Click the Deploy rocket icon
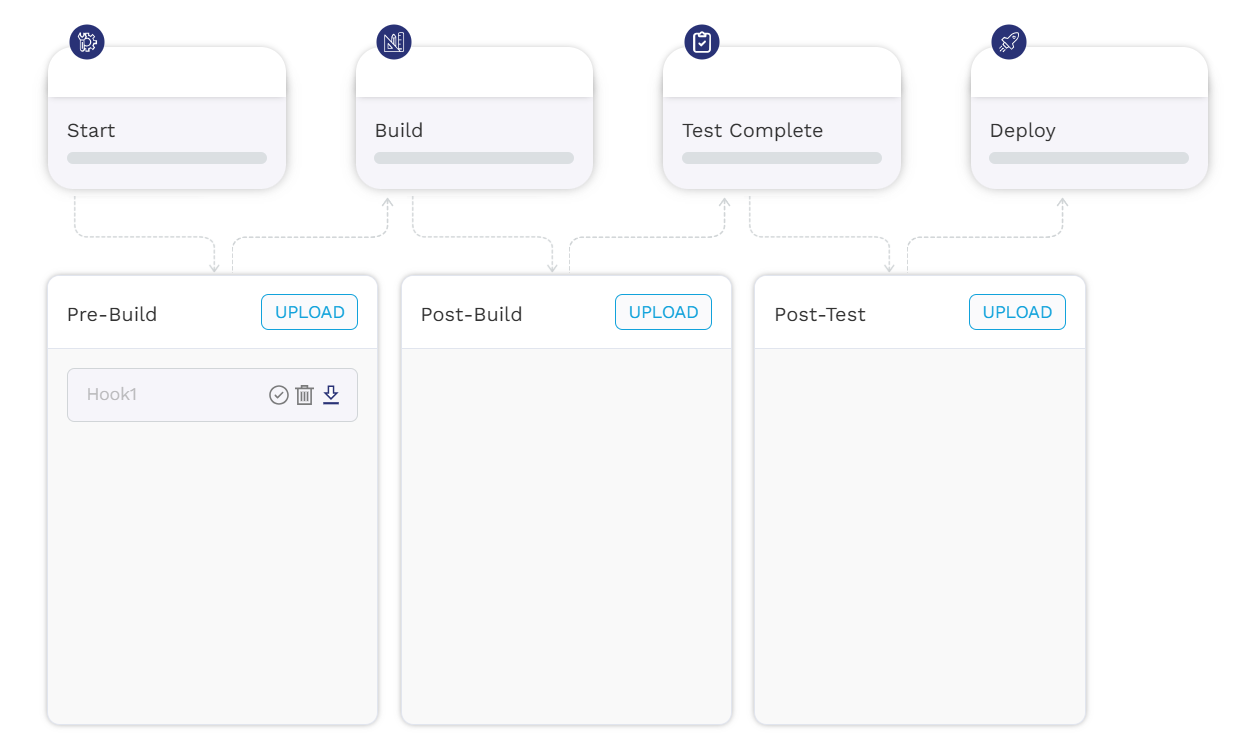 (1009, 42)
